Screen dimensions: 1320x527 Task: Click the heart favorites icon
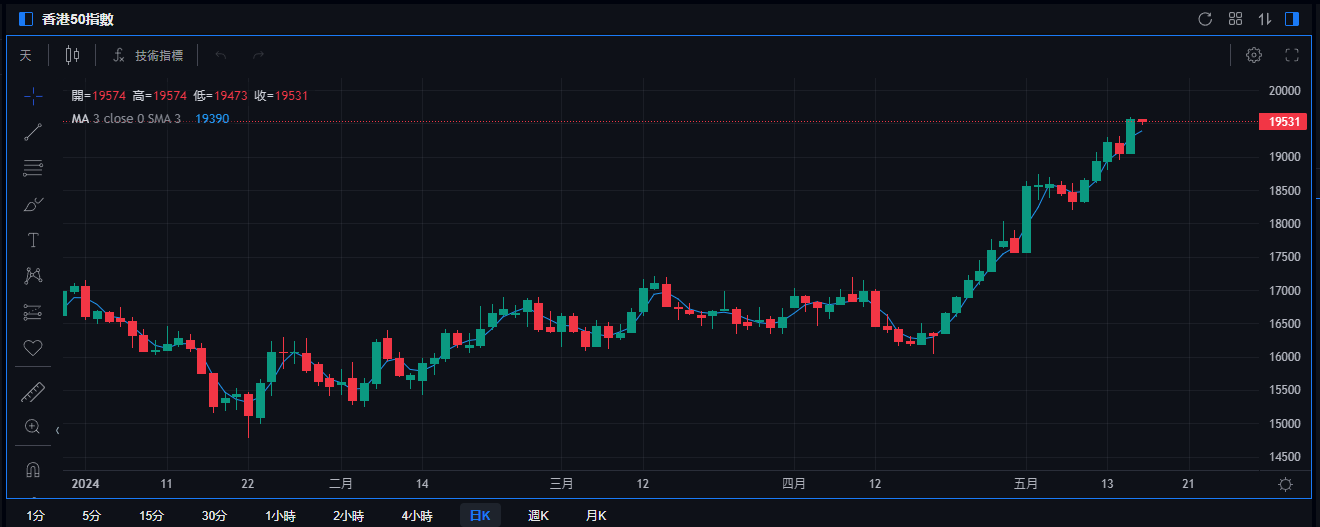33,348
